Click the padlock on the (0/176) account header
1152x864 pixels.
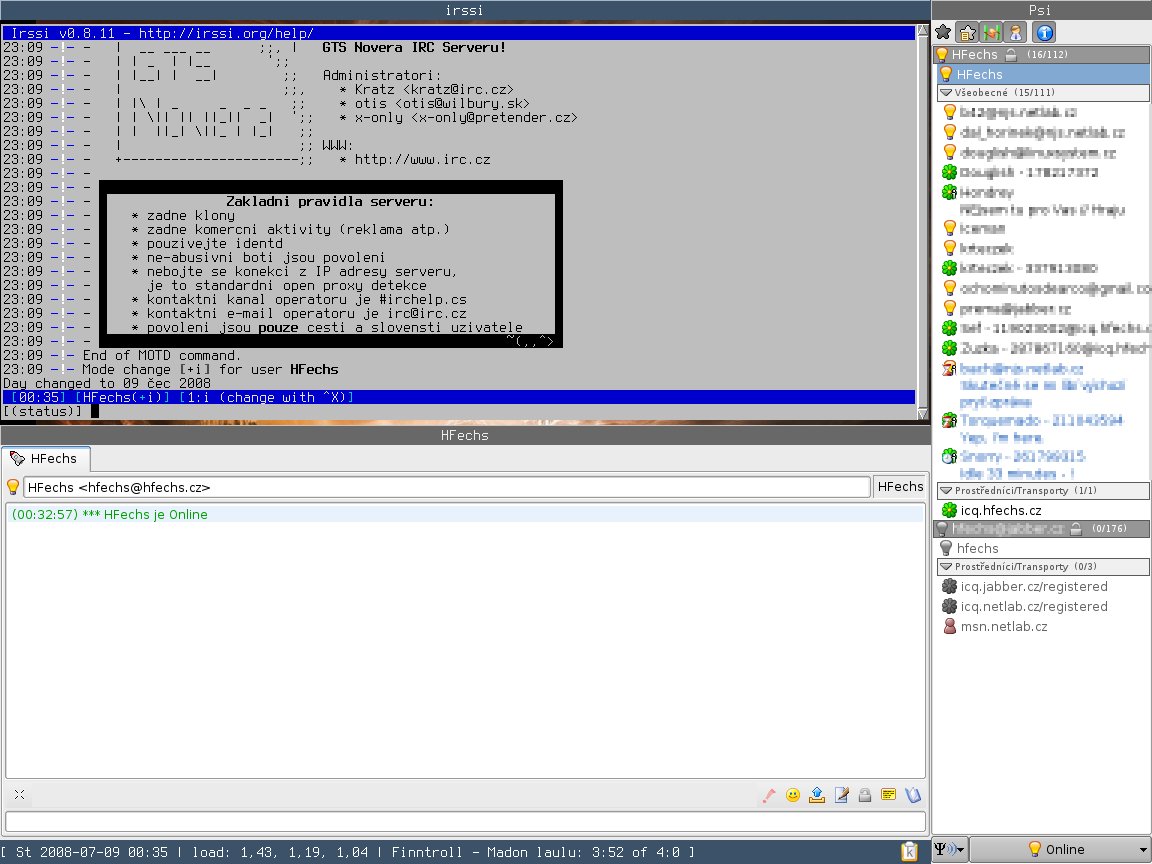[x=1076, y=528]
